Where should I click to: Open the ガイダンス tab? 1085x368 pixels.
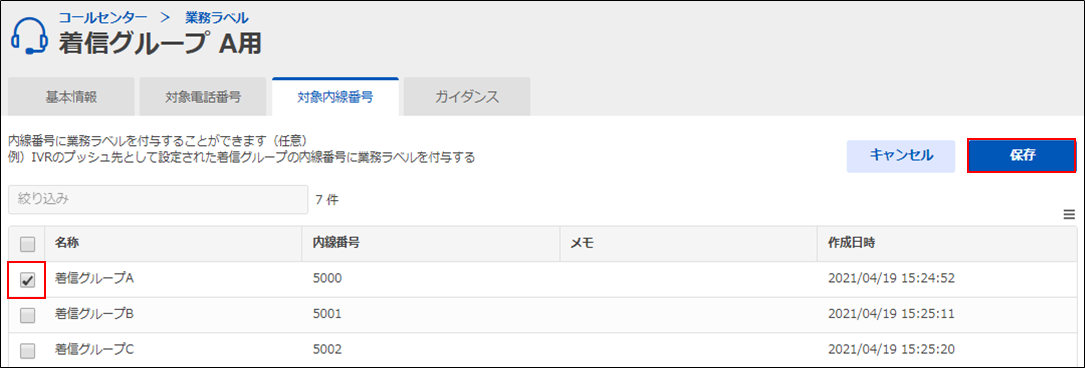[x=467, y=97]
